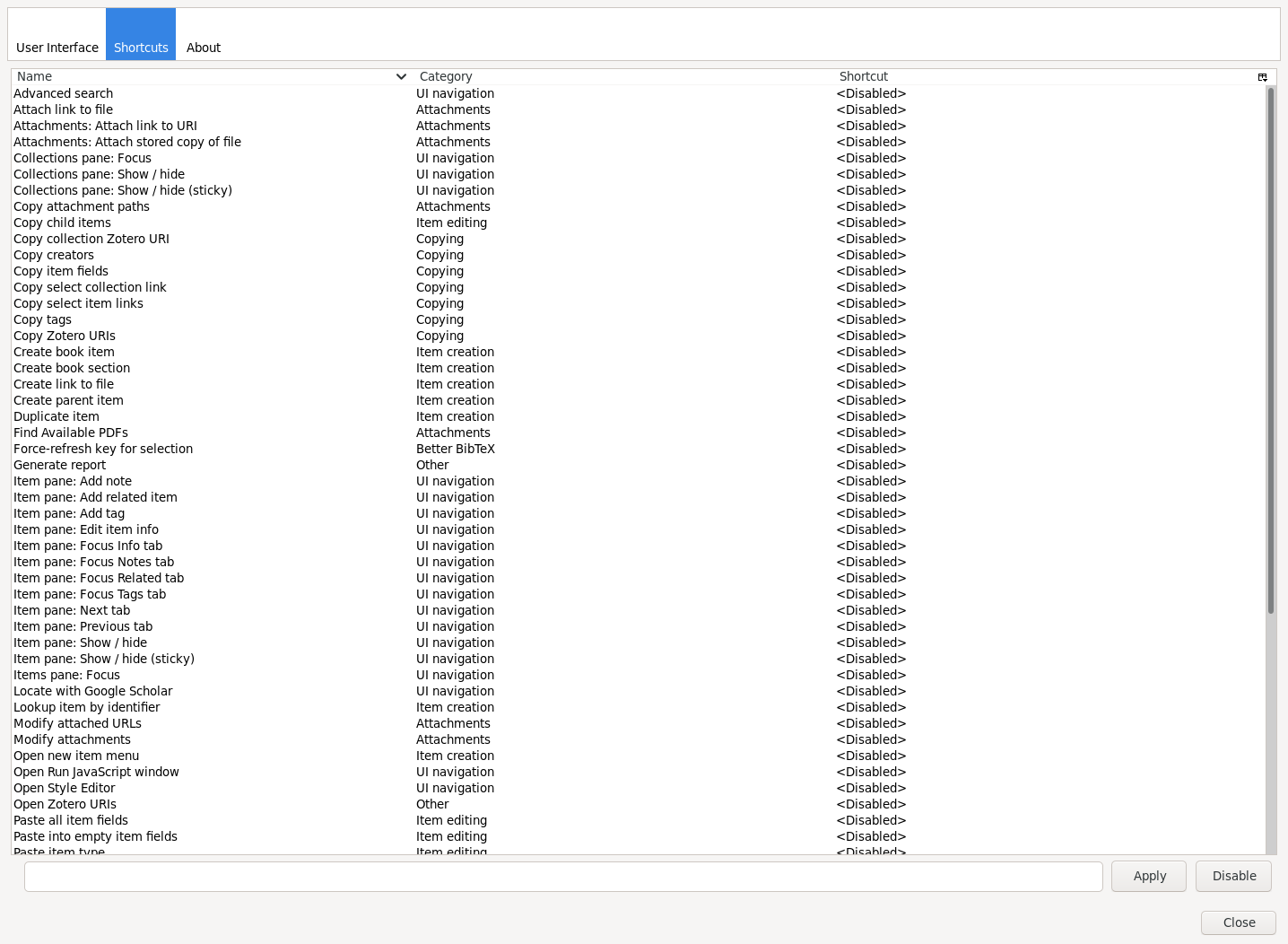The width and height of the screenshot is (1288, 944).
Task: Select Item pane: Previous tab row
Action: pos(638,626)
